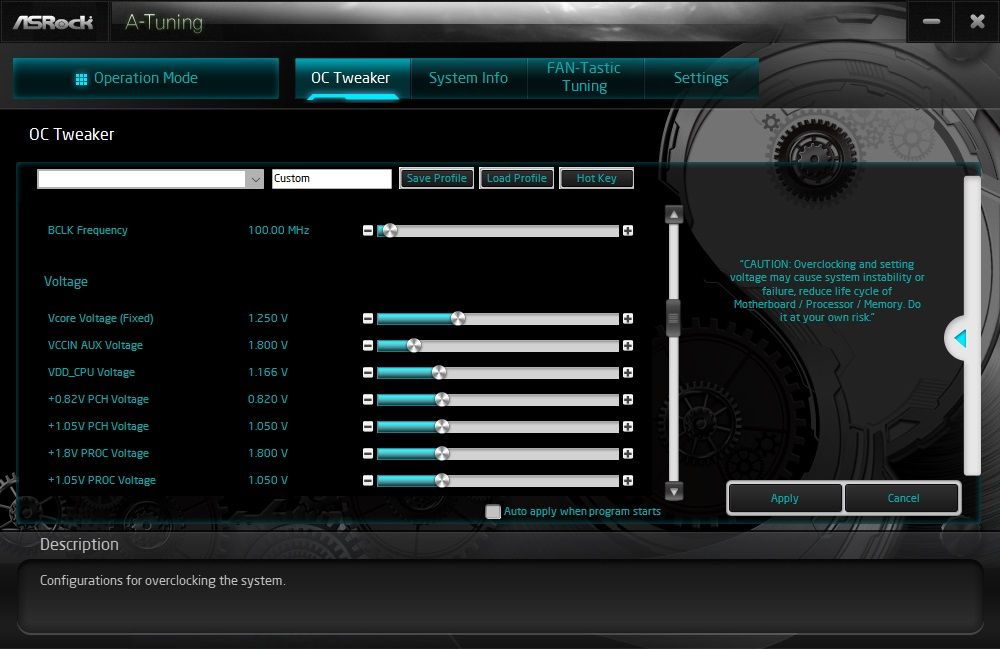Image resolution: width=1000 pixels, height=649 pixels.
Task: Minimize the A-Tuning window
Action: 931,22
